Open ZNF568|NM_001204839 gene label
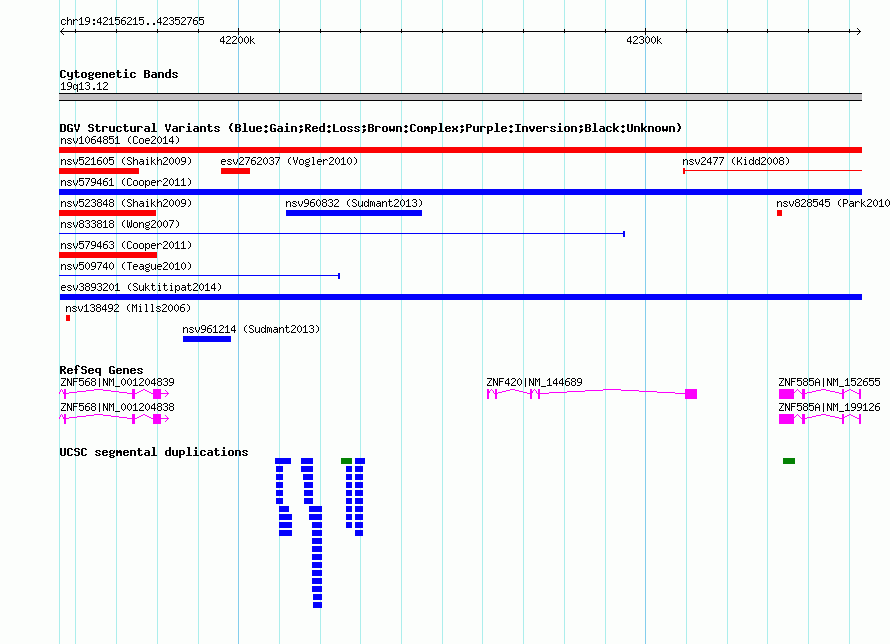Image resolution: width=890 pixels, height=644 pixels. click(117, 382)
